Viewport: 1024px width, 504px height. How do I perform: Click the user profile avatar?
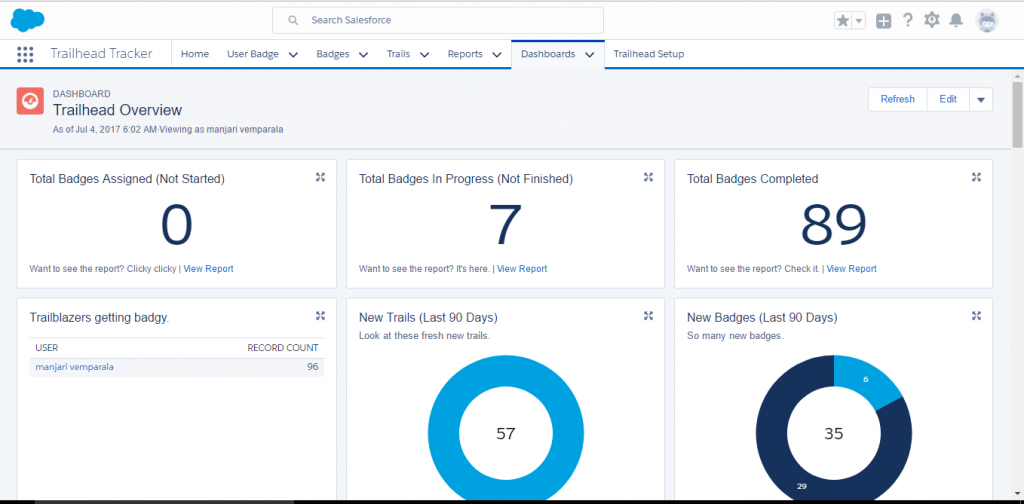tap(987, 21)
